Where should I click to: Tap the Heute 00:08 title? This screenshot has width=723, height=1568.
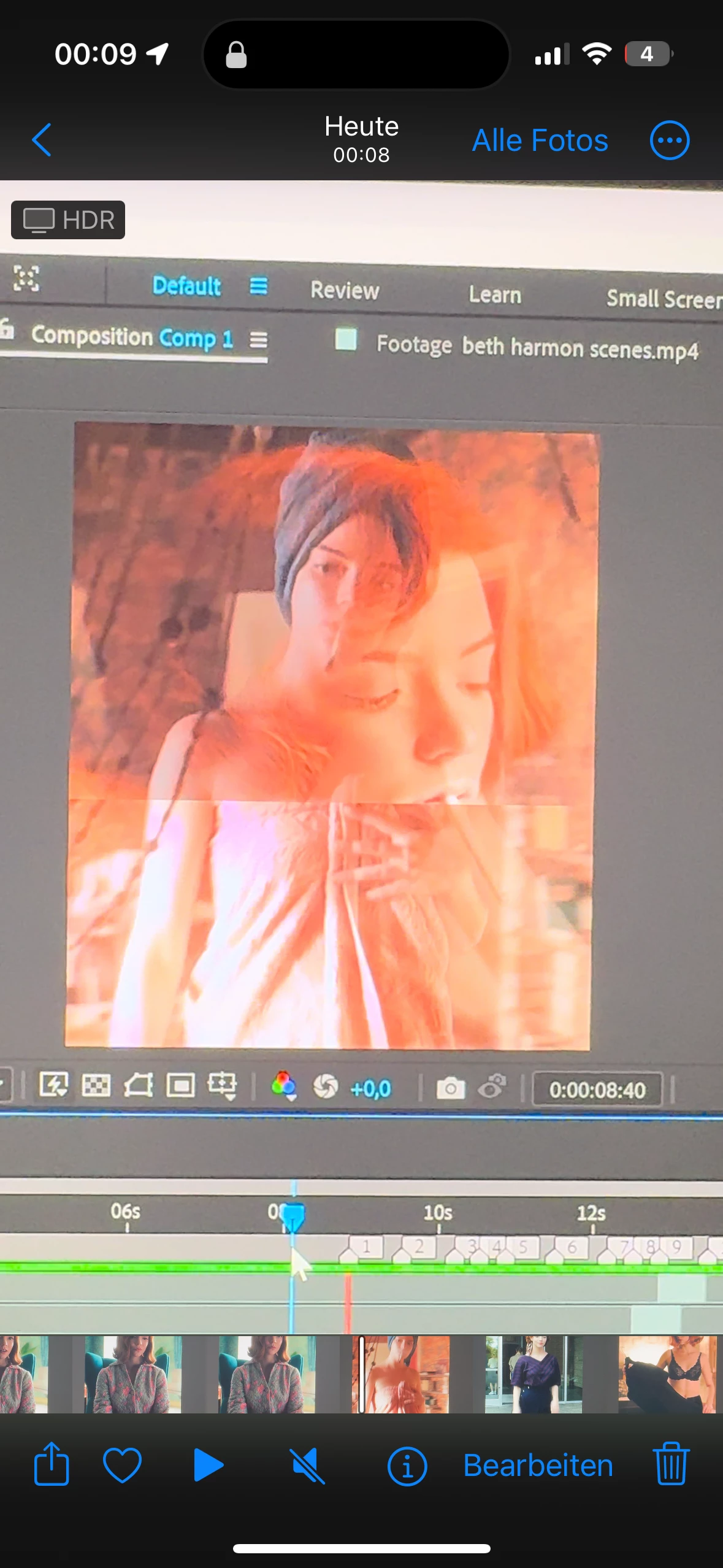coord(362,139)
